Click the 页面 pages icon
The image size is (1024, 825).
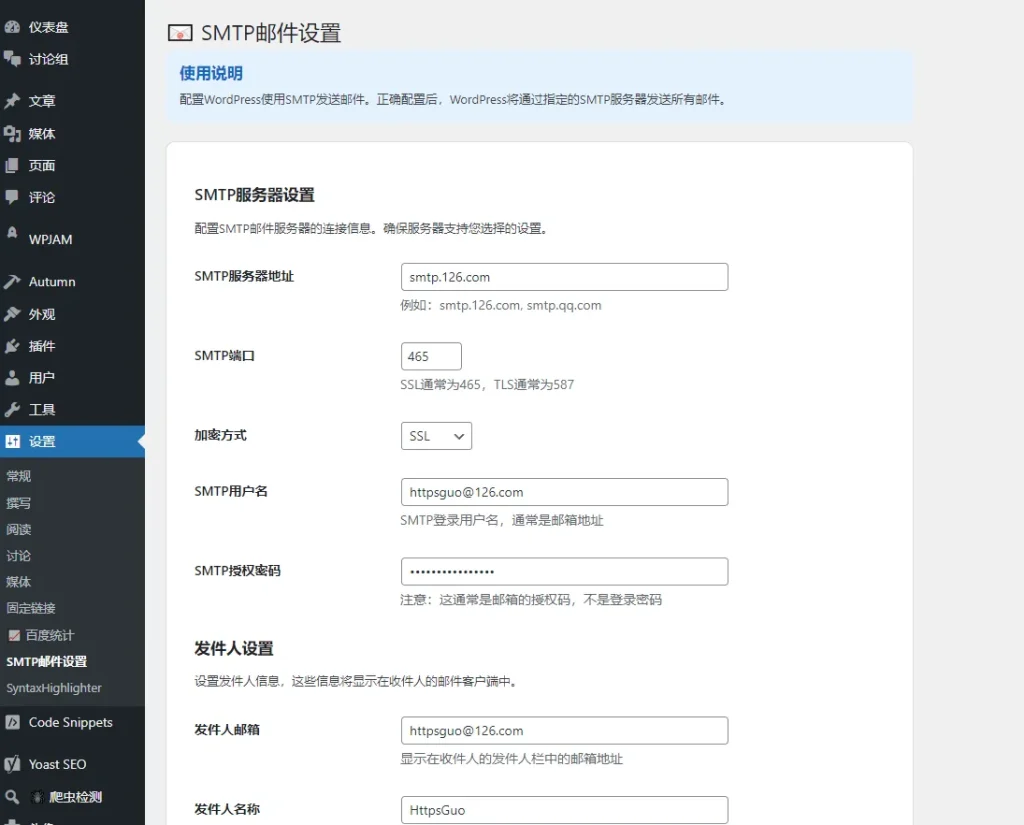coord(12,165)
